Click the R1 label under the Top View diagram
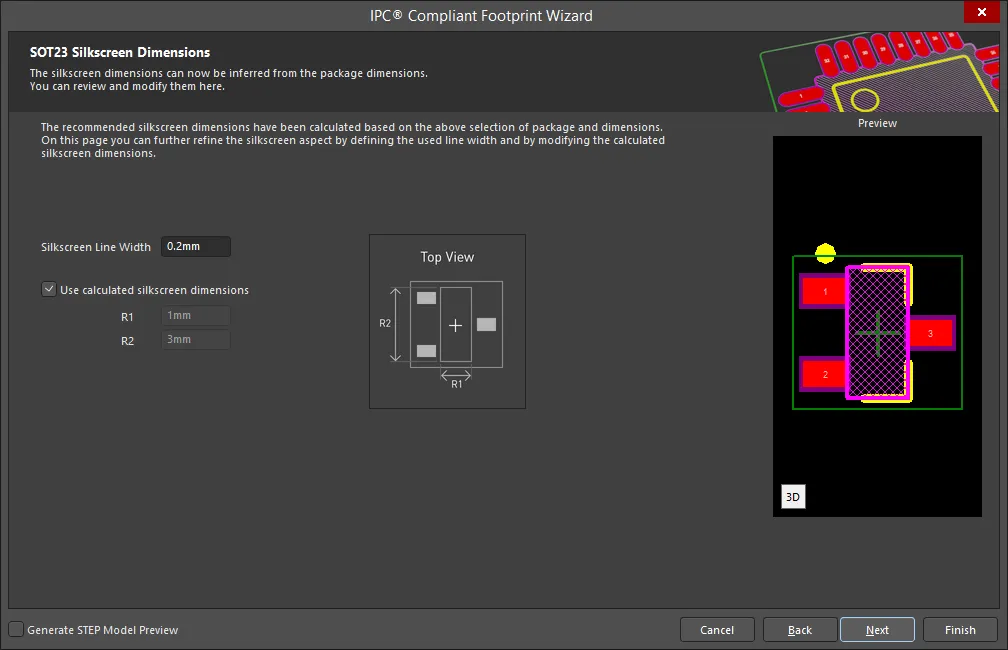This screenshot has height=650, width=1008. pyautogui.click(x=456, y=384)
